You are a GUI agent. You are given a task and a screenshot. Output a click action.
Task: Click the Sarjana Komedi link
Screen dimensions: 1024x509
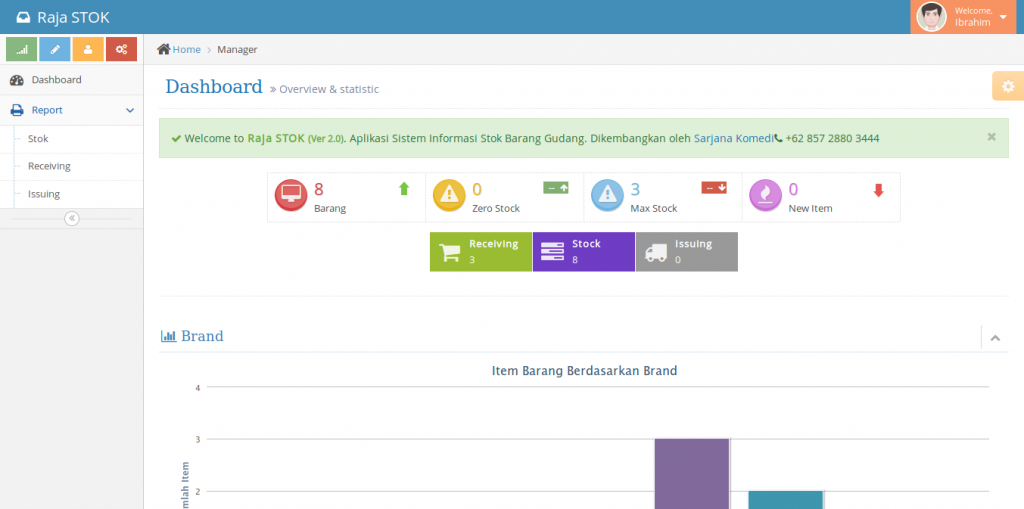point(733,139)
